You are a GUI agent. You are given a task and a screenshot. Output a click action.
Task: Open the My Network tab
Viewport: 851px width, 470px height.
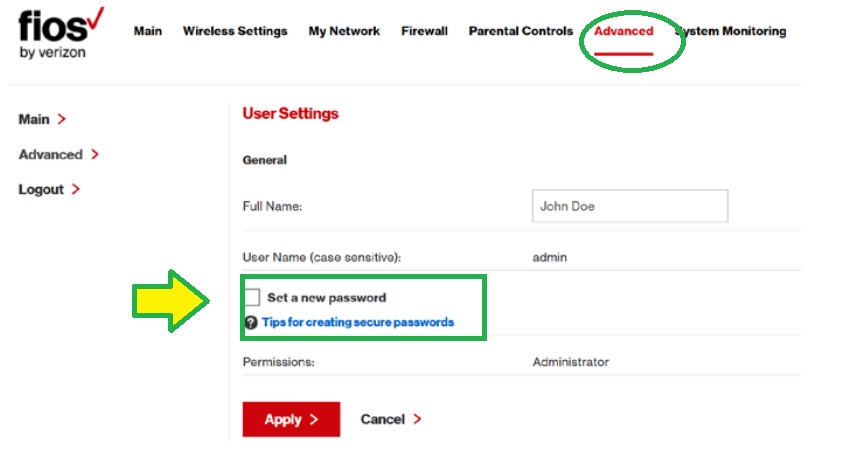click(344, 31)
